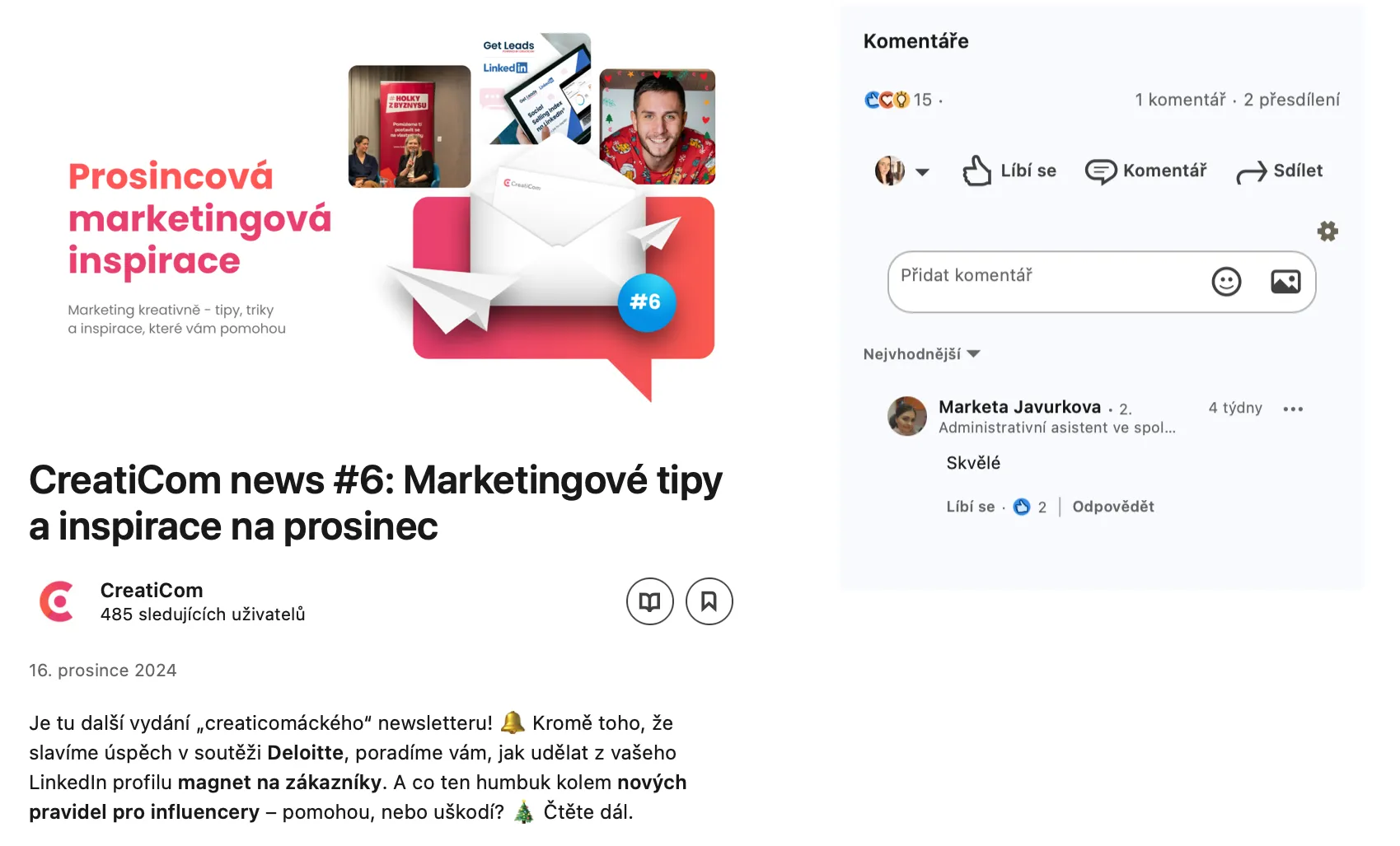Click the Sdílet share arrow icon
The width and height of the screenshot is (1400, 846).
tap(1251, 172)
